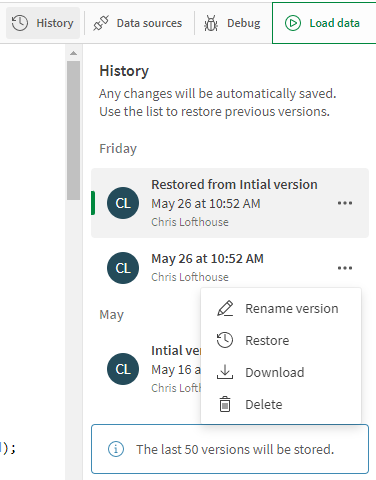This screenshot has height=480, width=376.
Task: Click the Load data play icon
Action: [x=293, y=23]
